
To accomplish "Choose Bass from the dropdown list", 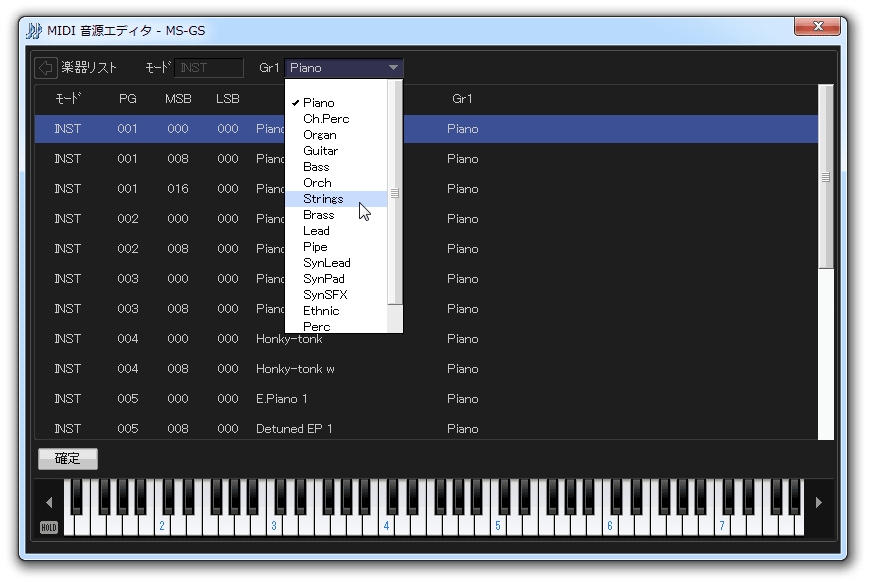I will [336, 167].
